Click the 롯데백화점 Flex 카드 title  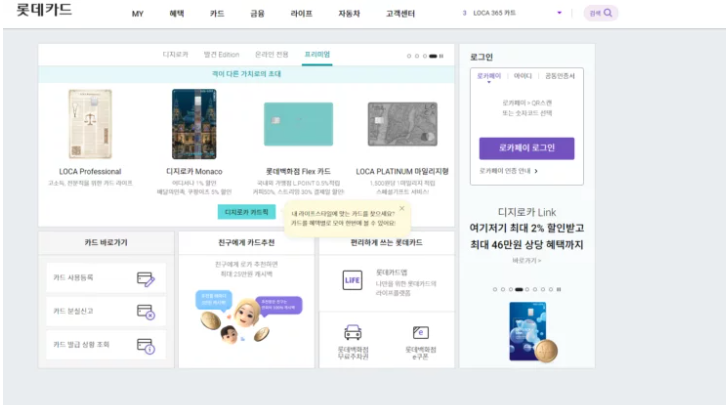[298, 171]
